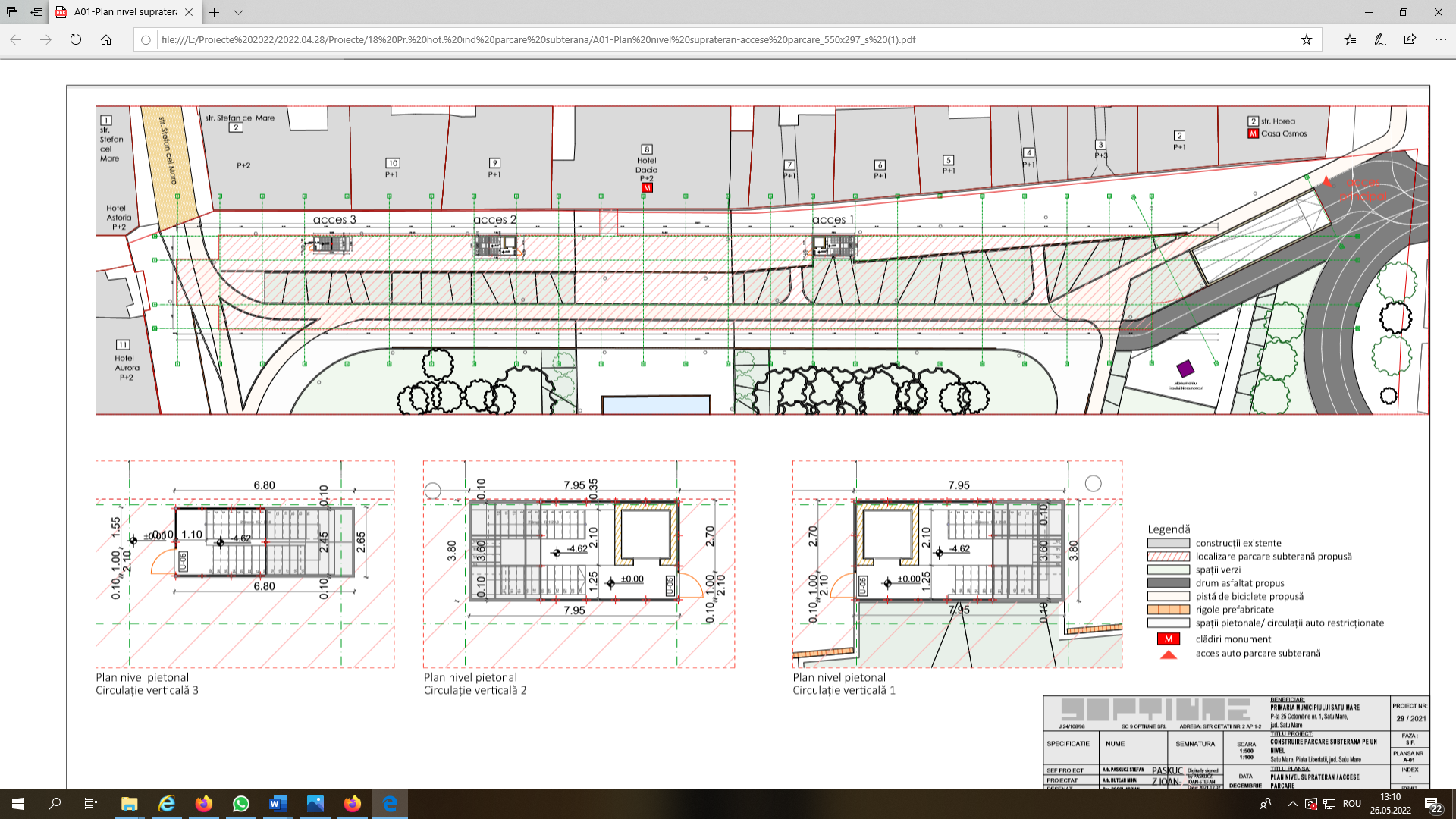Click the address bar file URL
The width and height of the screenshot is (1456, 819).
point(538,39)
